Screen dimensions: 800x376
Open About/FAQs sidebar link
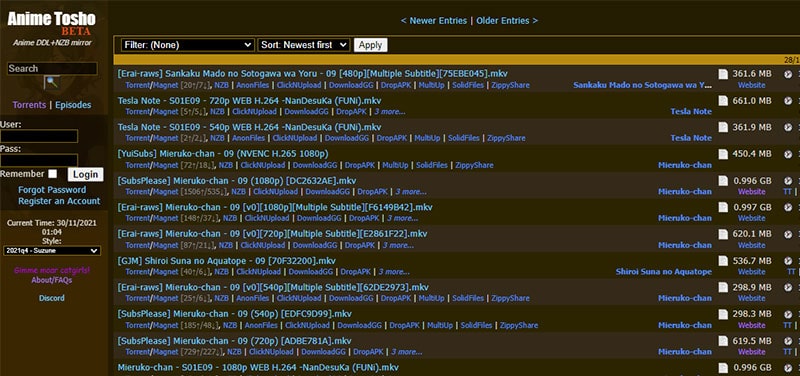pyautogui.click(x=52, y=280)
